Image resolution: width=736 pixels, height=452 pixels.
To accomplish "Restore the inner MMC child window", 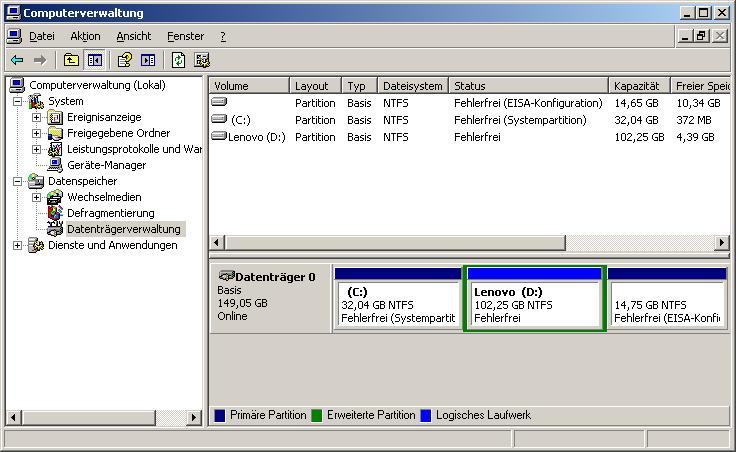I will pos(702,36).
